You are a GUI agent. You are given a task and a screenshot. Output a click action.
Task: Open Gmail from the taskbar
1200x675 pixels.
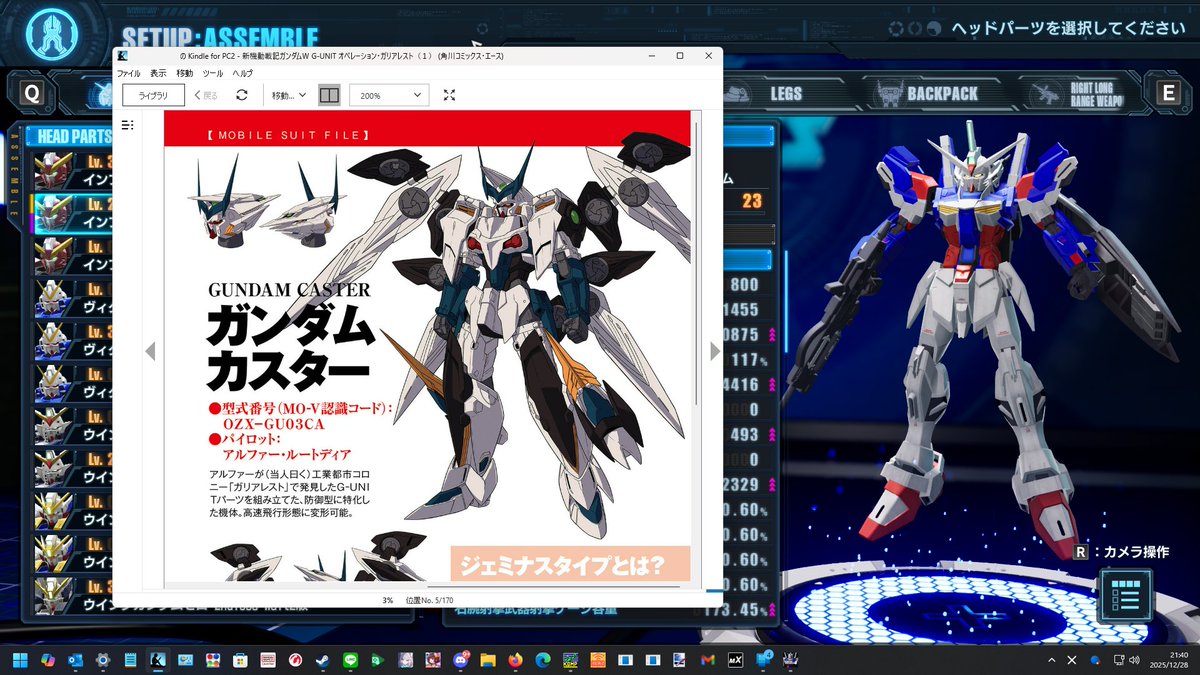708,660
